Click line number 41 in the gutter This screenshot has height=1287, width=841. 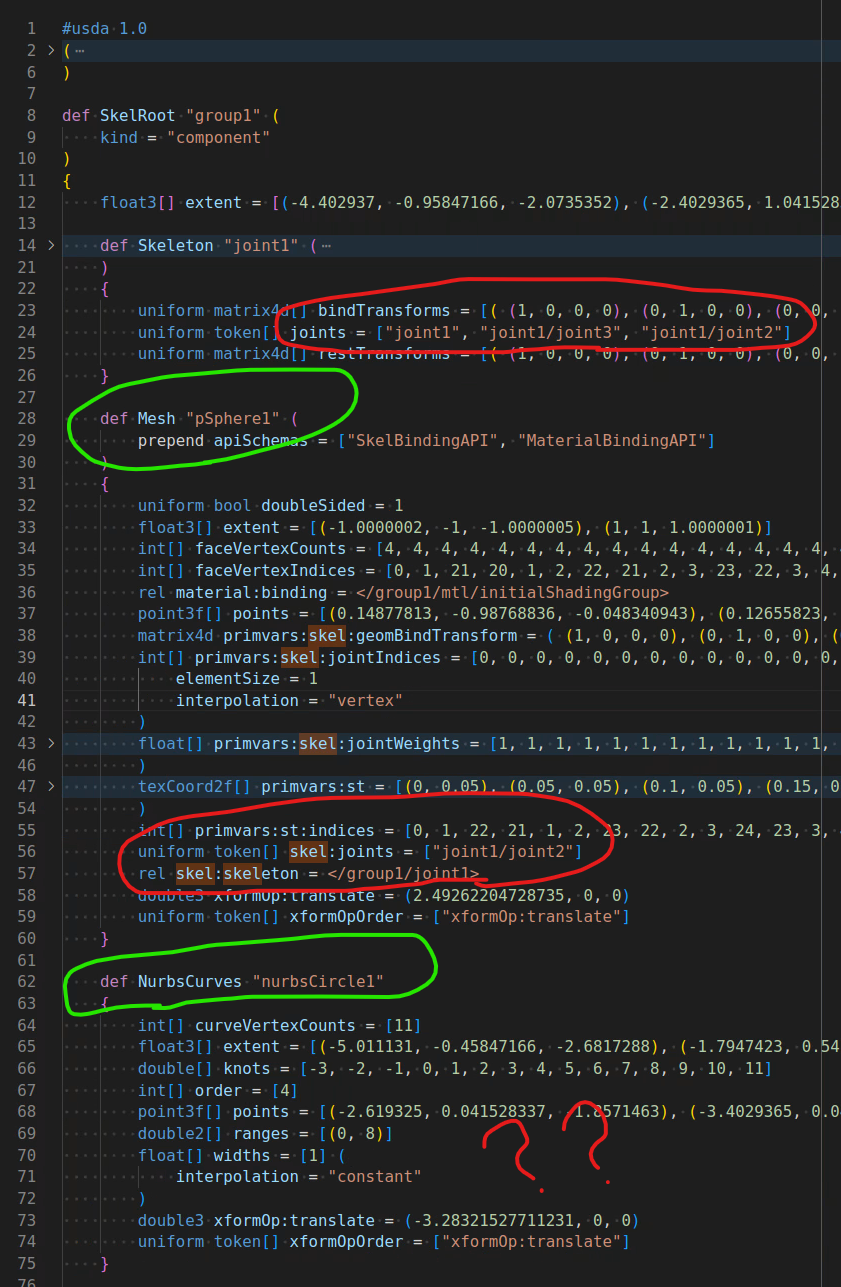pos(27,700)
